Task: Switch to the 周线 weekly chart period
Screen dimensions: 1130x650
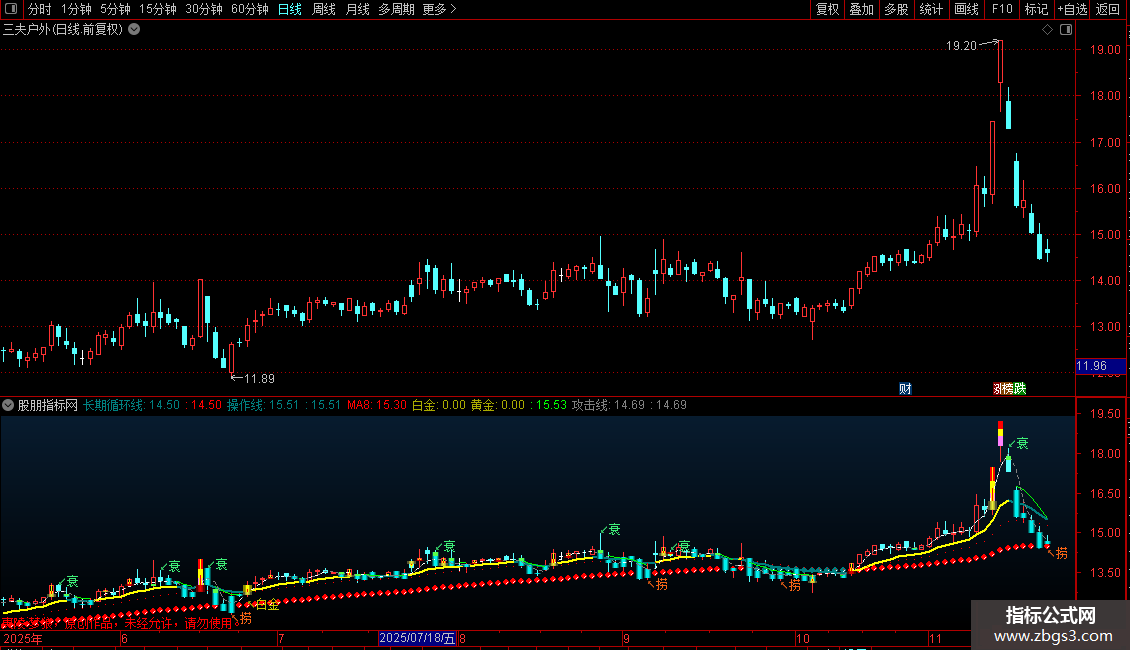Action: [324, 9]
